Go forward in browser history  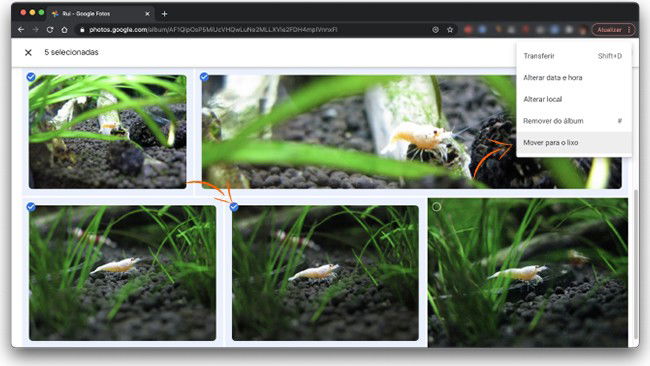35,30
